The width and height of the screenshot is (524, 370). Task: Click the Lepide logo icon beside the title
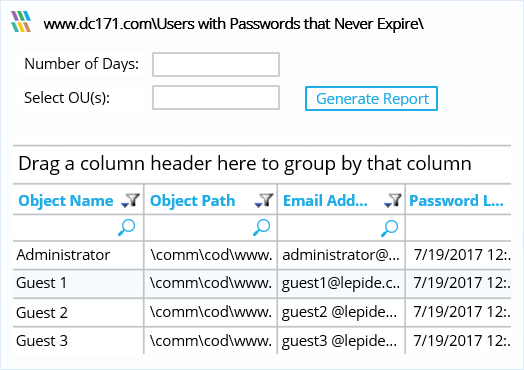tap(21, 22)
